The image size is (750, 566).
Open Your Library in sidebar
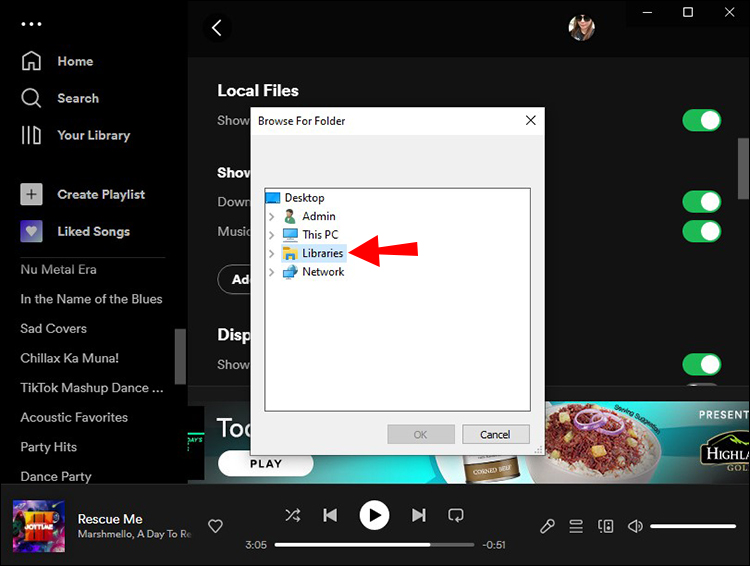click(x=94, y=135)
